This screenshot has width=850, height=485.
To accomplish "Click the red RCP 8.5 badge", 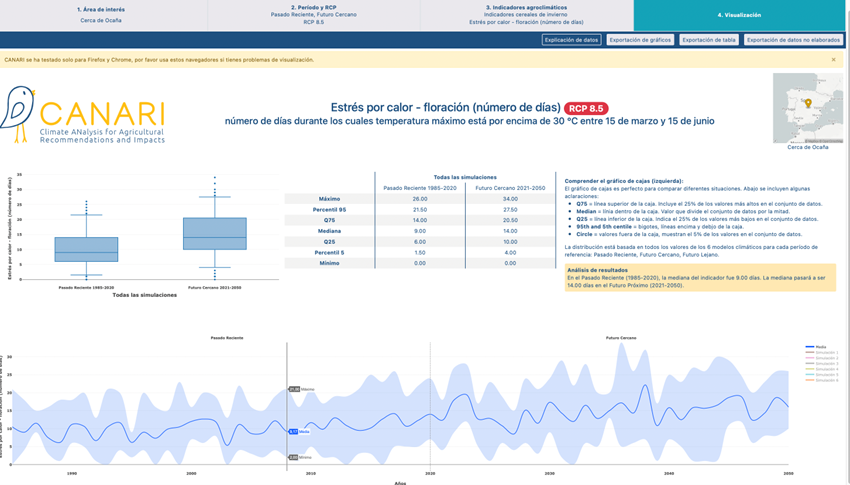I will (x=586, y=108).
